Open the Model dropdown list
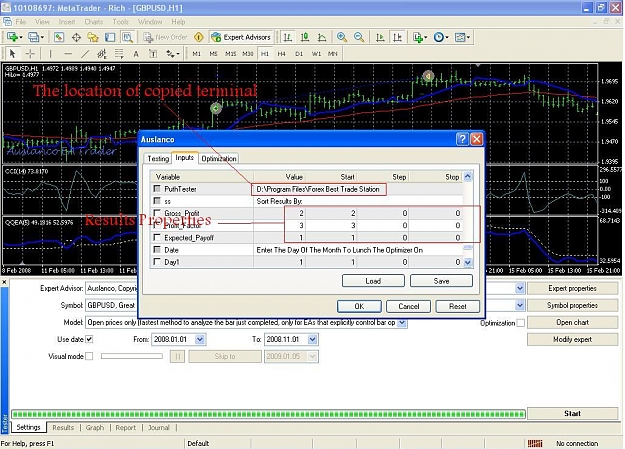 coord(402,323)
